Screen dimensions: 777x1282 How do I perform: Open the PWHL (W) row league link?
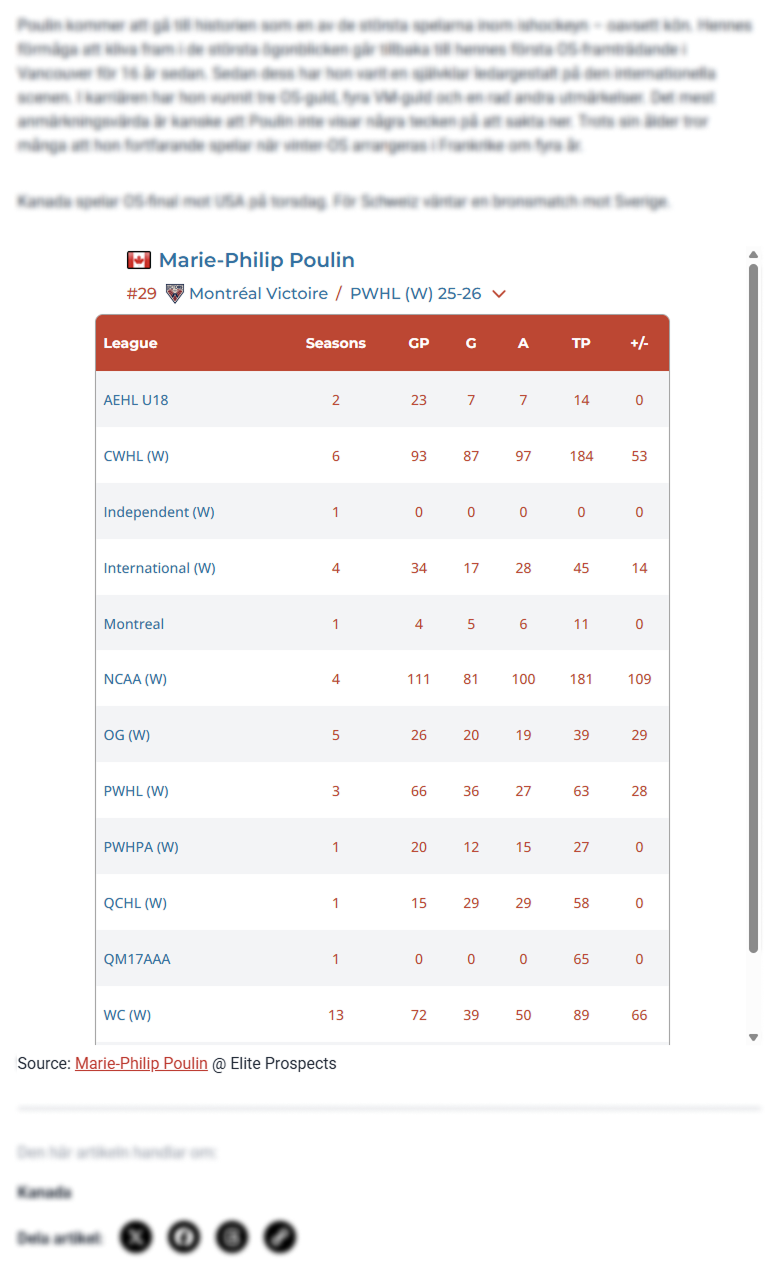point(136,791)
